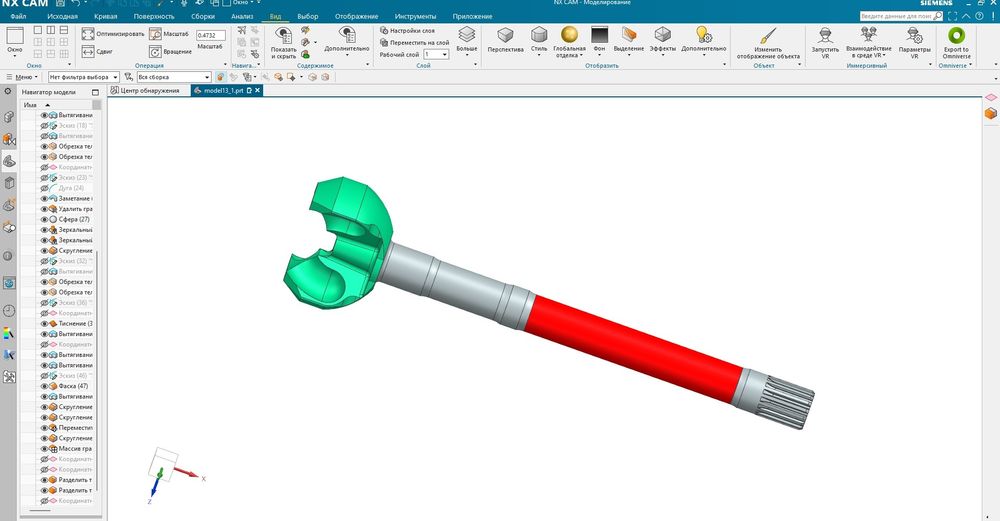Image resolution: width=1000 pixels, height=521 pixels.
Task: Click the black Фон background swatch
Action: point(599,34)
